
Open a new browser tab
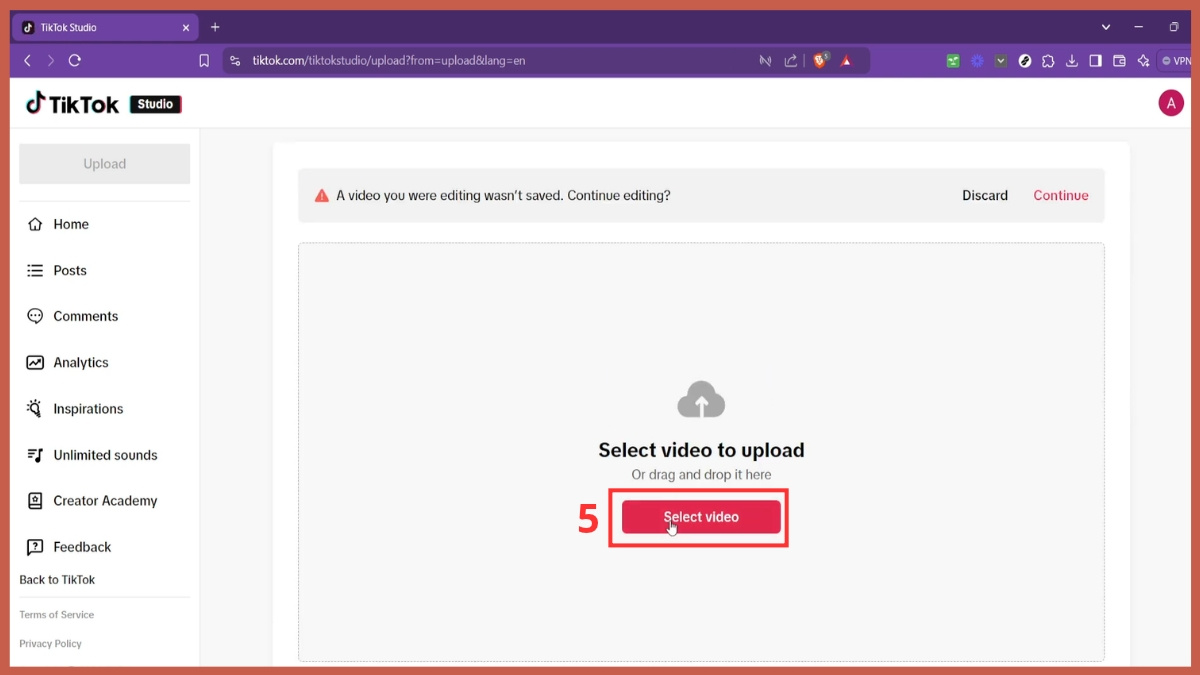[x=215, y=27]
